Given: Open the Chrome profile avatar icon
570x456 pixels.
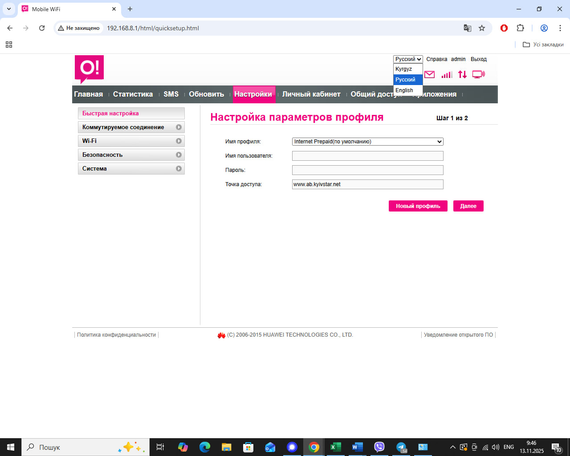Looking at the screenshot, I should pos(544,28).
